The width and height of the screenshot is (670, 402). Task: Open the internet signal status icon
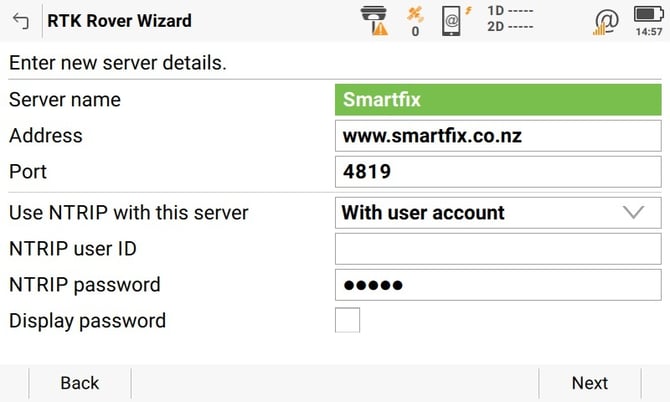click(606, 21)
